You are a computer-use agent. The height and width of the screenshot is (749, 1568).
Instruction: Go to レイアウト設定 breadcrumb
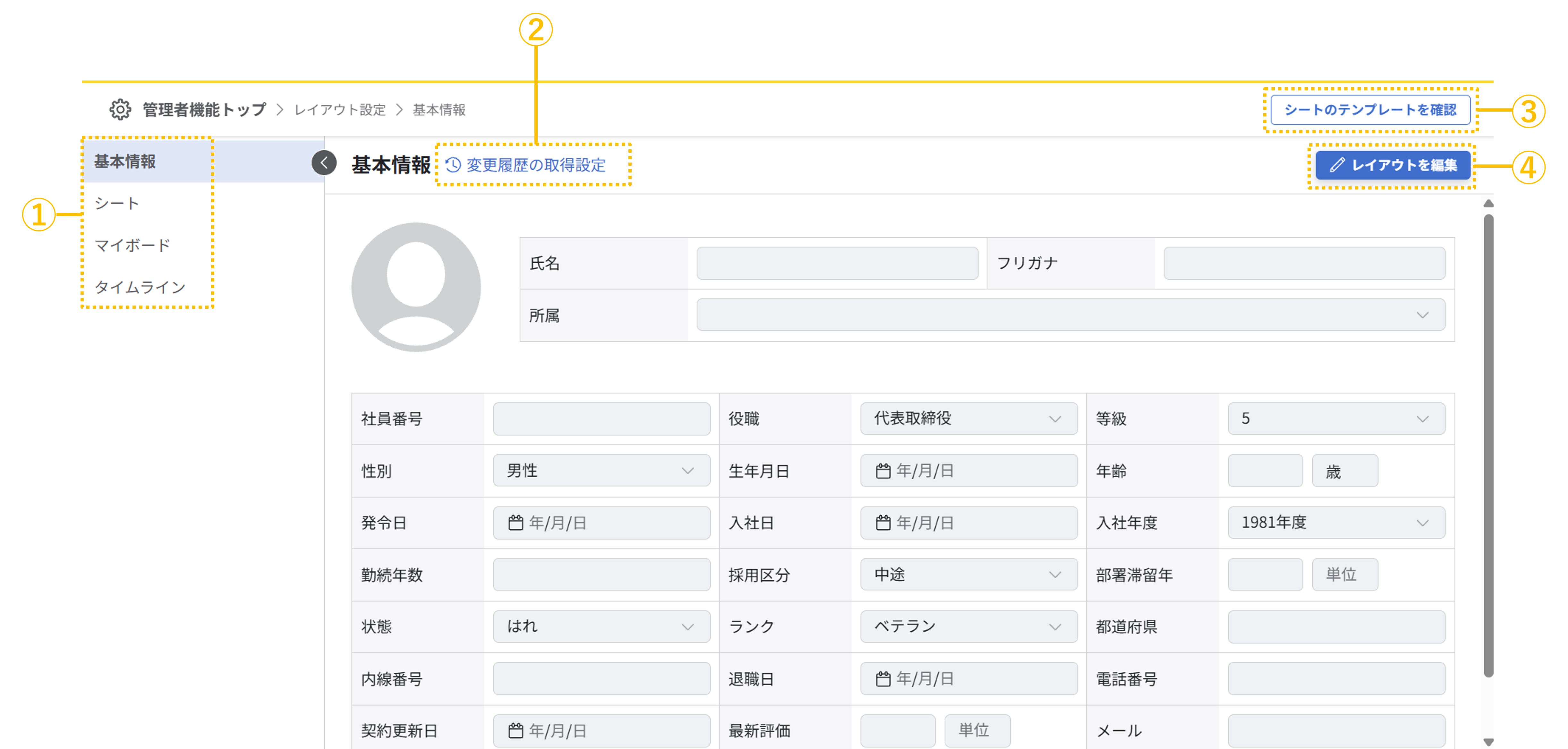click(340, 110)
